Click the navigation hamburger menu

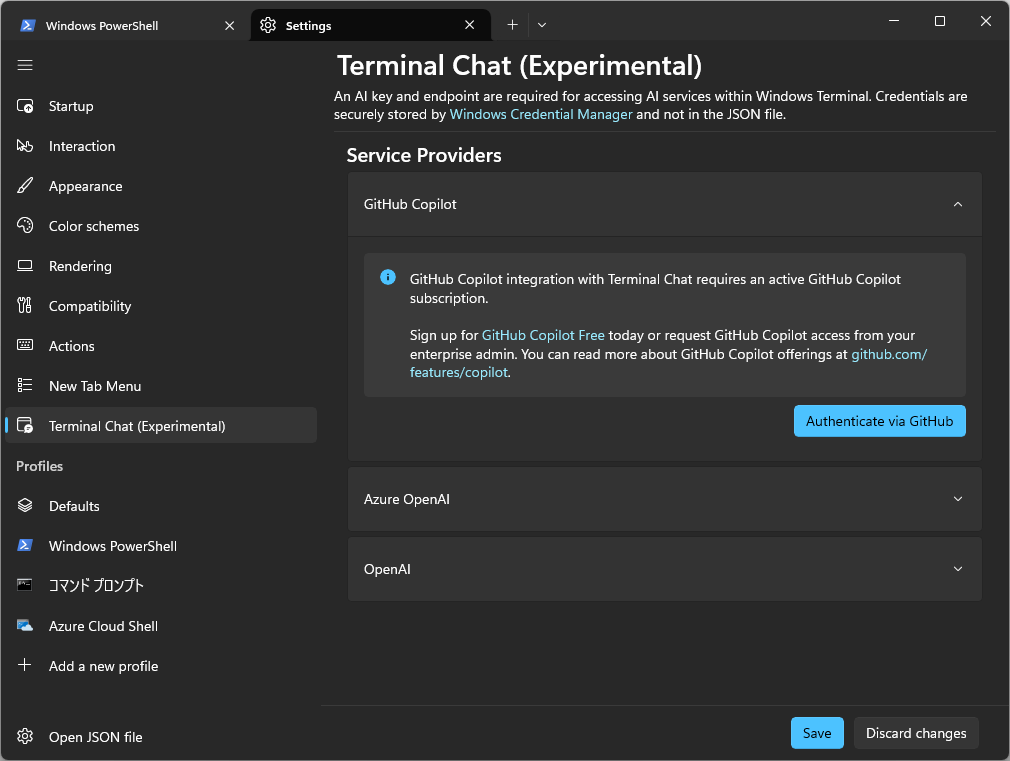25,65
